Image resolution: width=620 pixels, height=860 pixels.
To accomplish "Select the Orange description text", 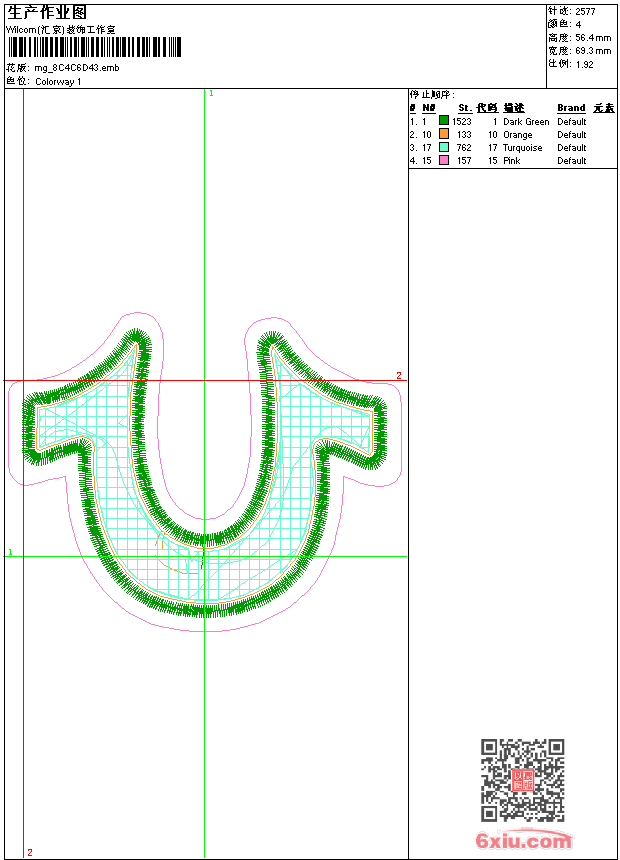I will click(x=518, y=135).
